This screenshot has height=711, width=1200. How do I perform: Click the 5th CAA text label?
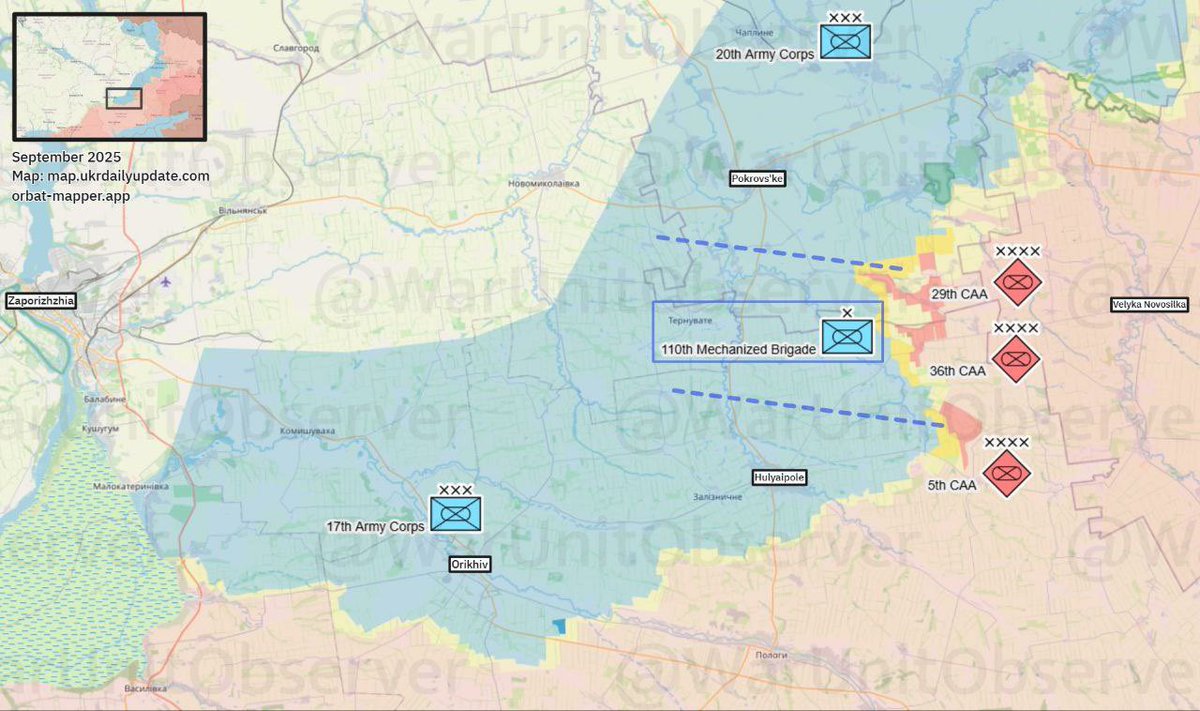point(951,485)
